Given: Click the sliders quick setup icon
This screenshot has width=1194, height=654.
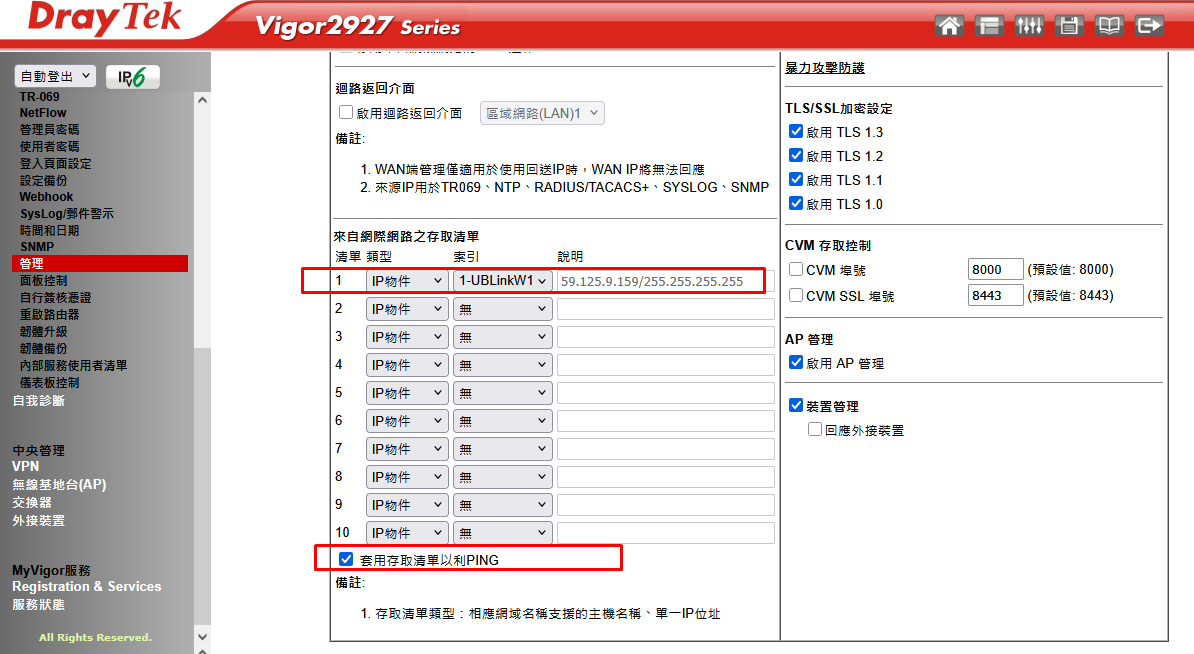Looking at the screenshot, I should [x=1029, y=26].
